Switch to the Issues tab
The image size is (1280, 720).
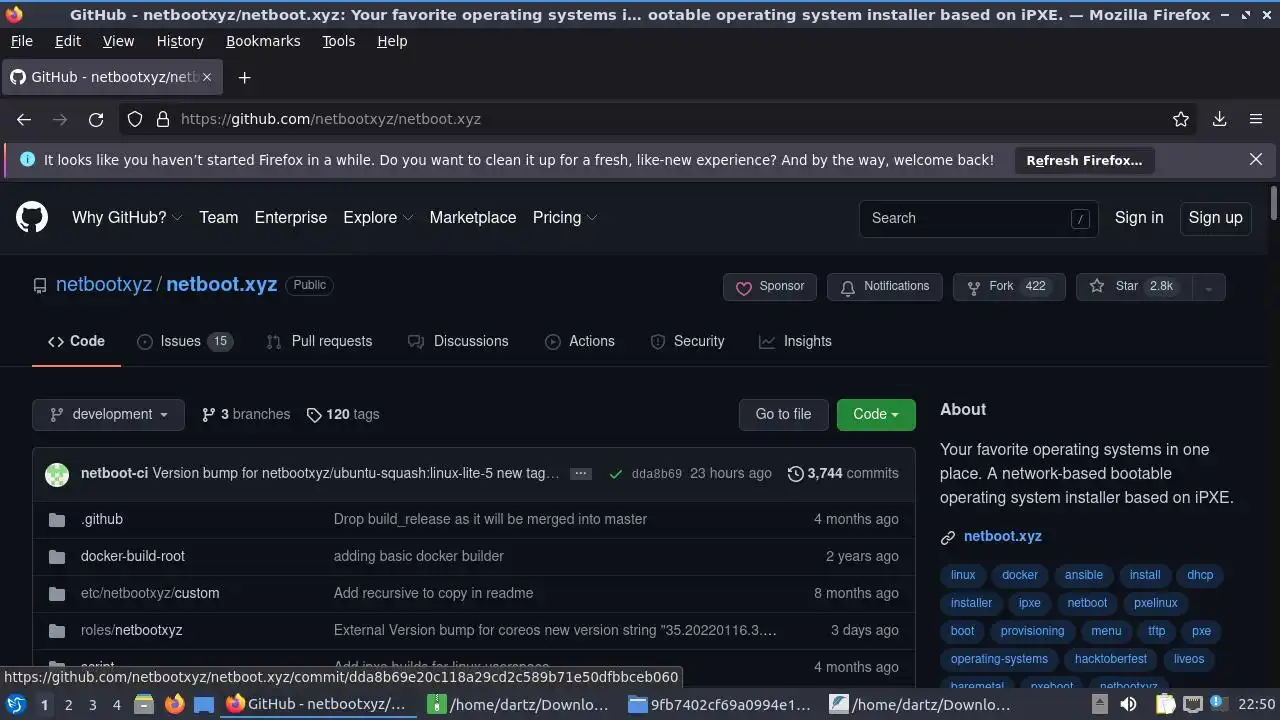184,341
